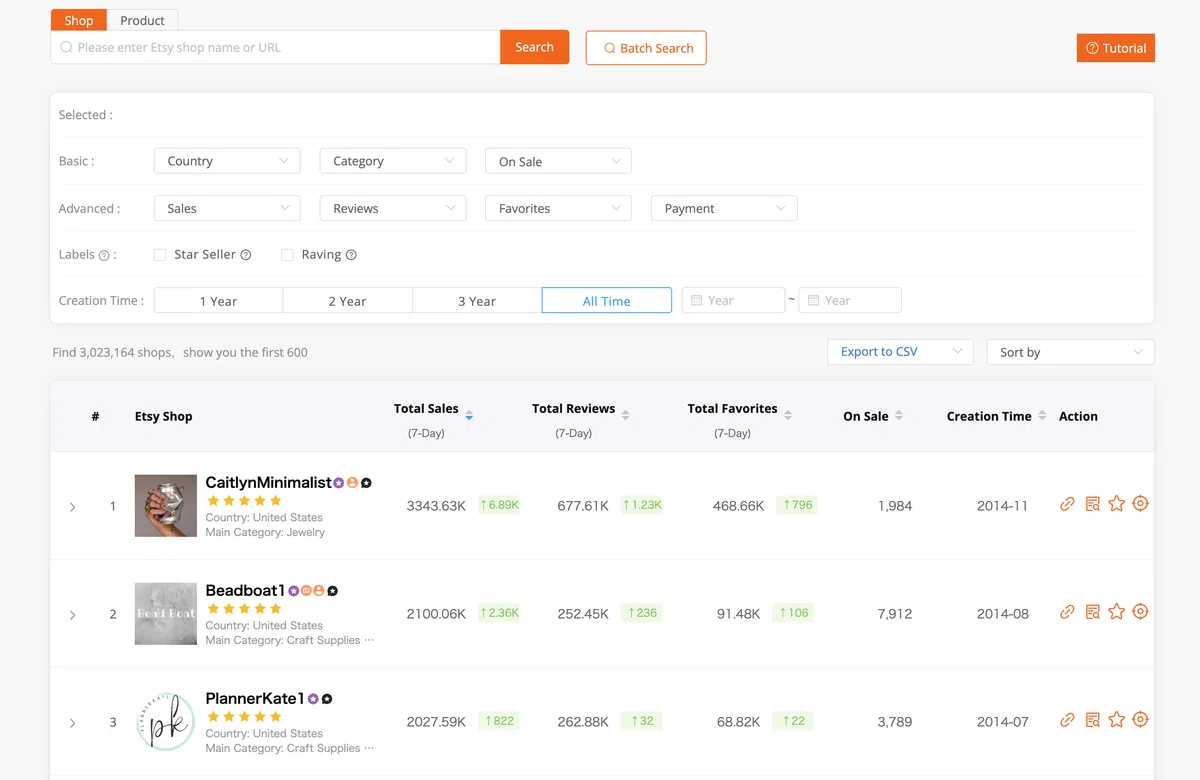Click the black chat-star badge on Beadboat1
Viewport: 1200px width, 780px height.
click(x=332, y=591)
